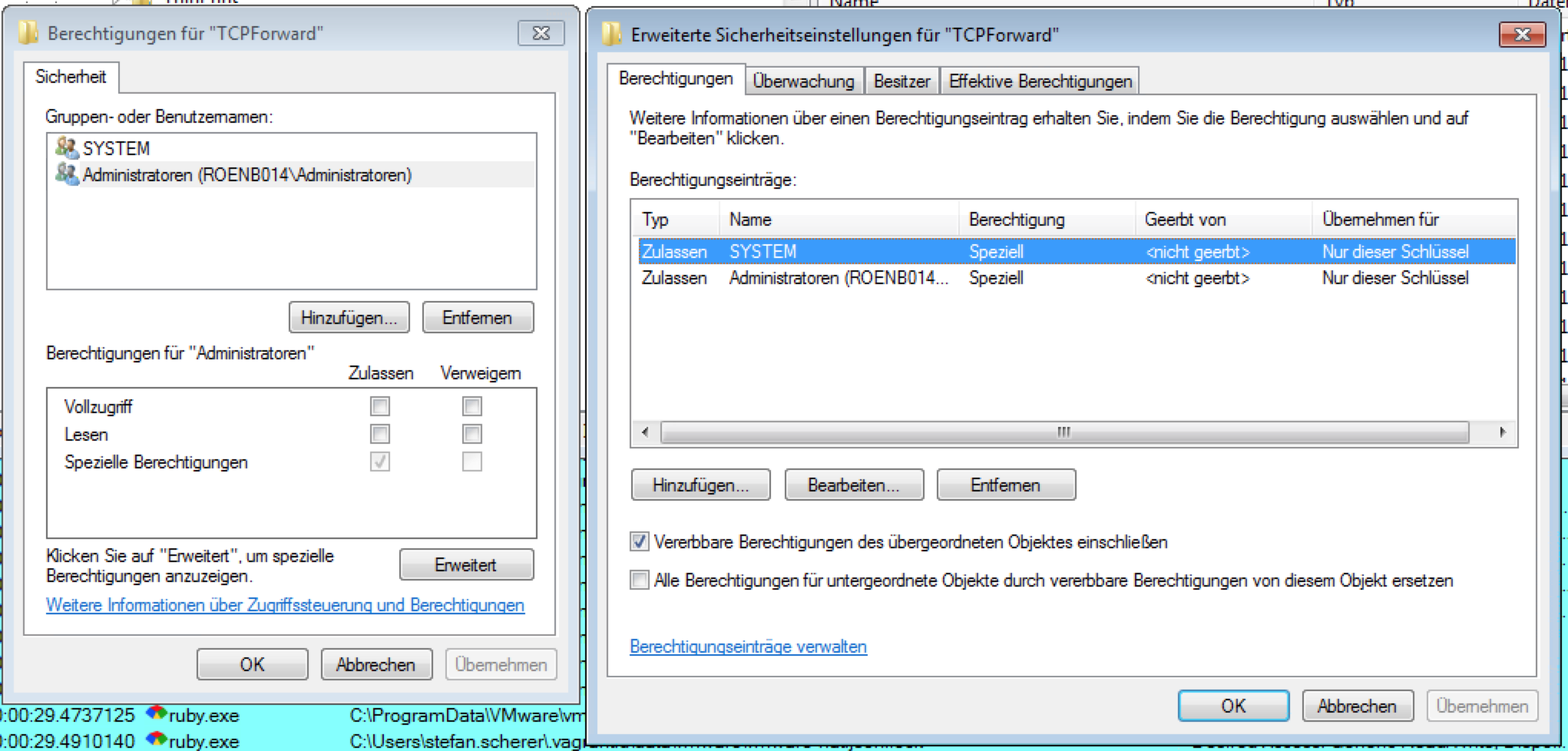Click left arrow of entries scrollbar
Screen dimensions: 1568x751
click(x=645, y=432)
